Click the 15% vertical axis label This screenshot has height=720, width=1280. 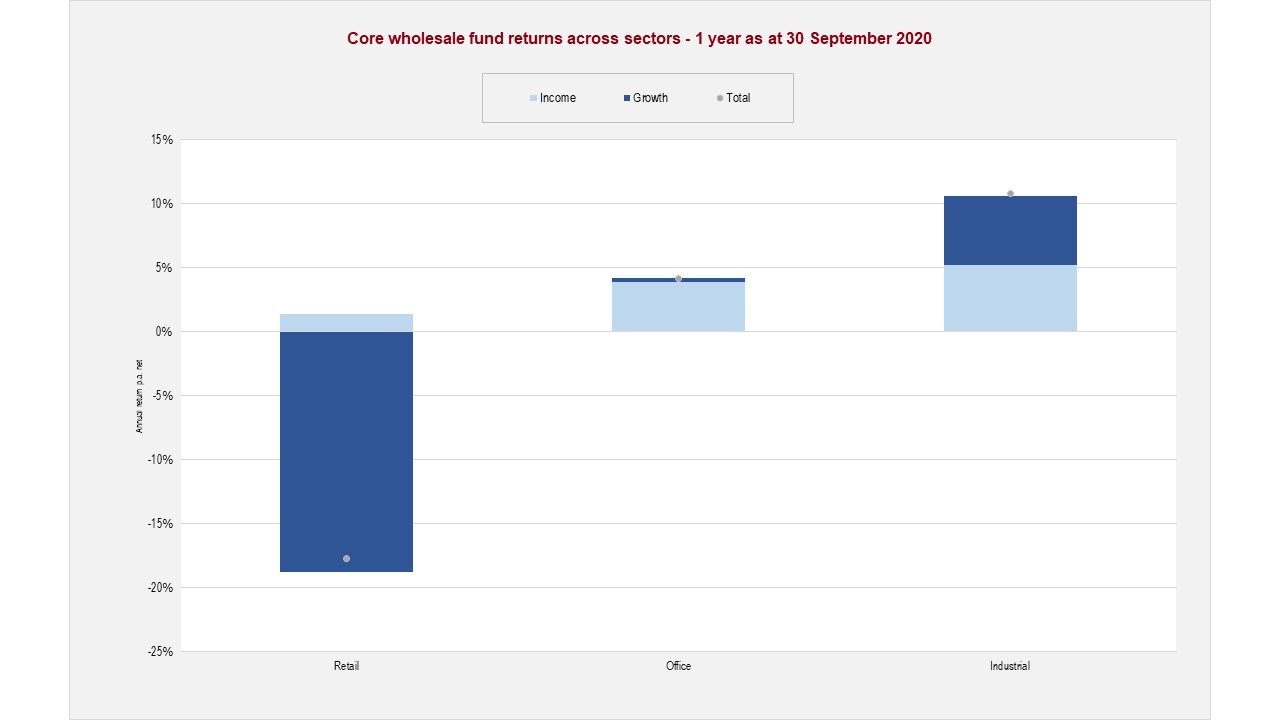tap(163, 140)
